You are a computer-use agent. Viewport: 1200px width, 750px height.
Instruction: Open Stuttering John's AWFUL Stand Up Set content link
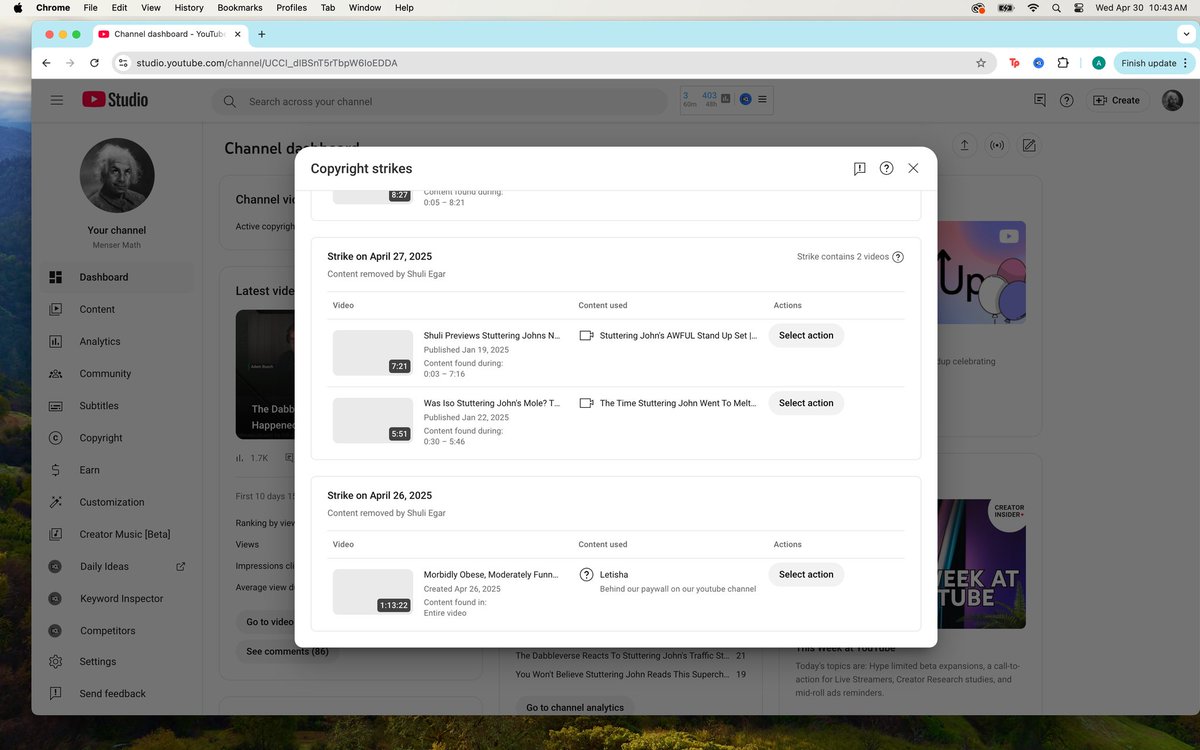click(x=678, y=336)
